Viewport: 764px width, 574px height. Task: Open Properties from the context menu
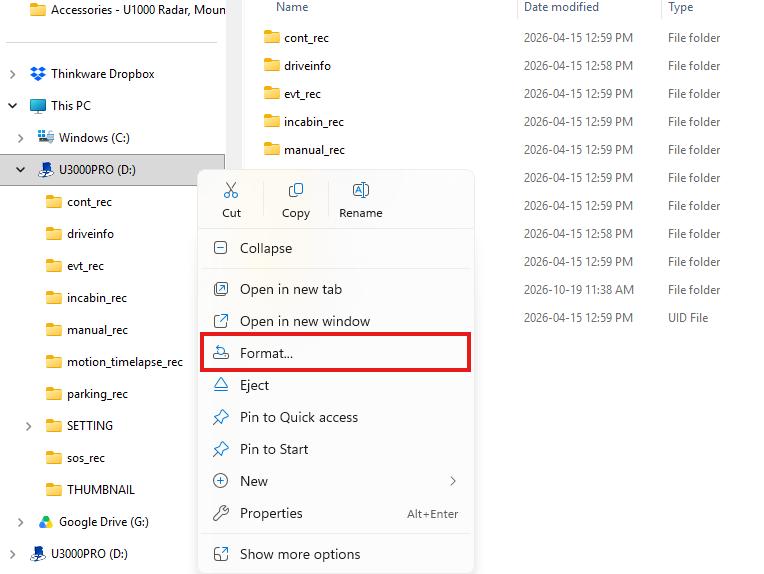pos(336,513)
